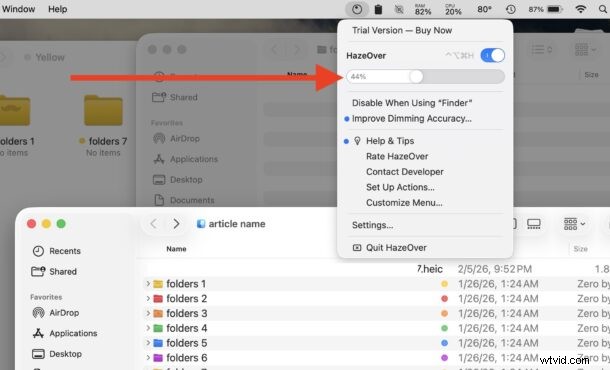Select the folders 6 purple folder row
Viewport: 610px width, 370px height.
[x=377, y=358]
